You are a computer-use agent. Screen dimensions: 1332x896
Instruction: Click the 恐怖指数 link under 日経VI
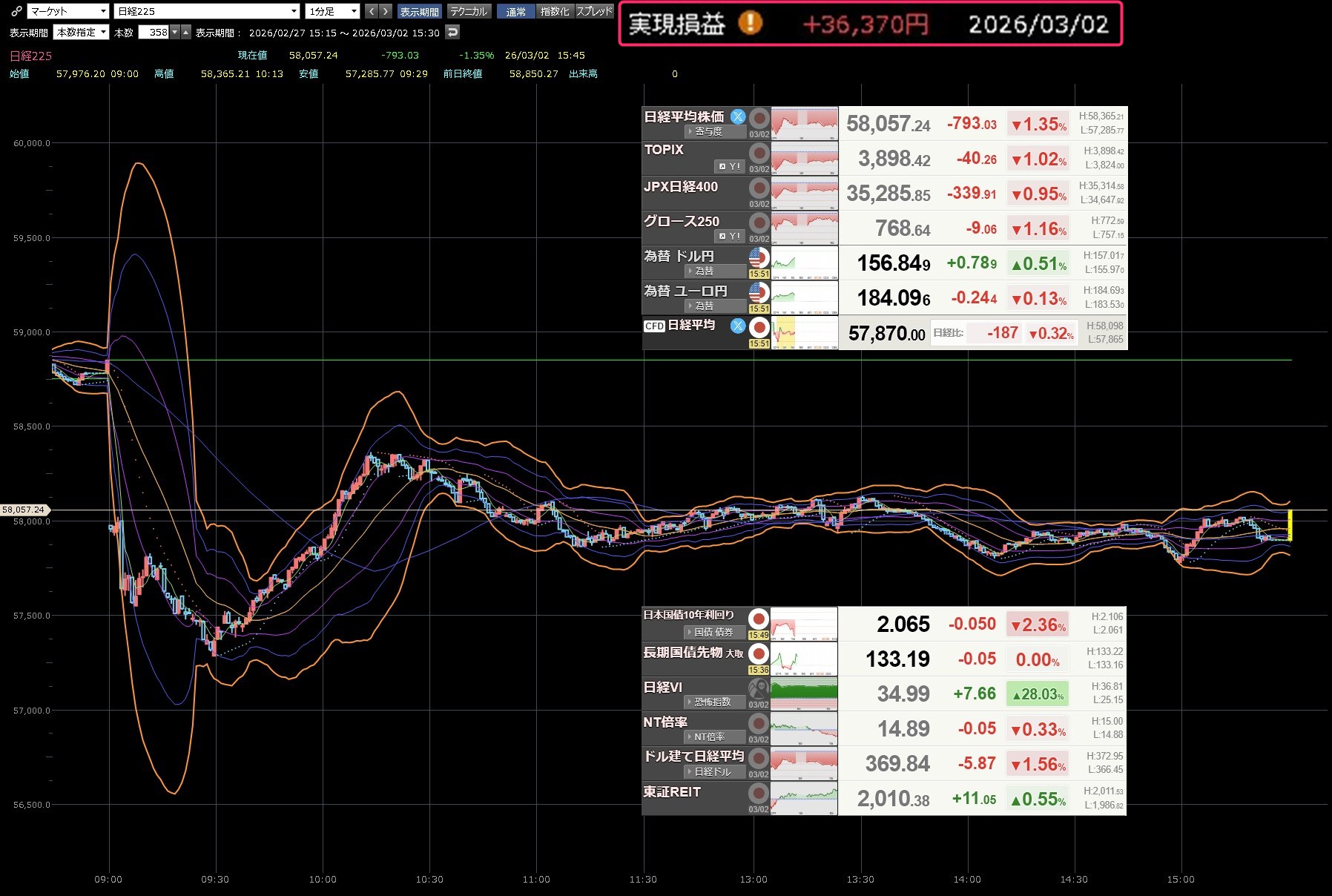(711, 702)
